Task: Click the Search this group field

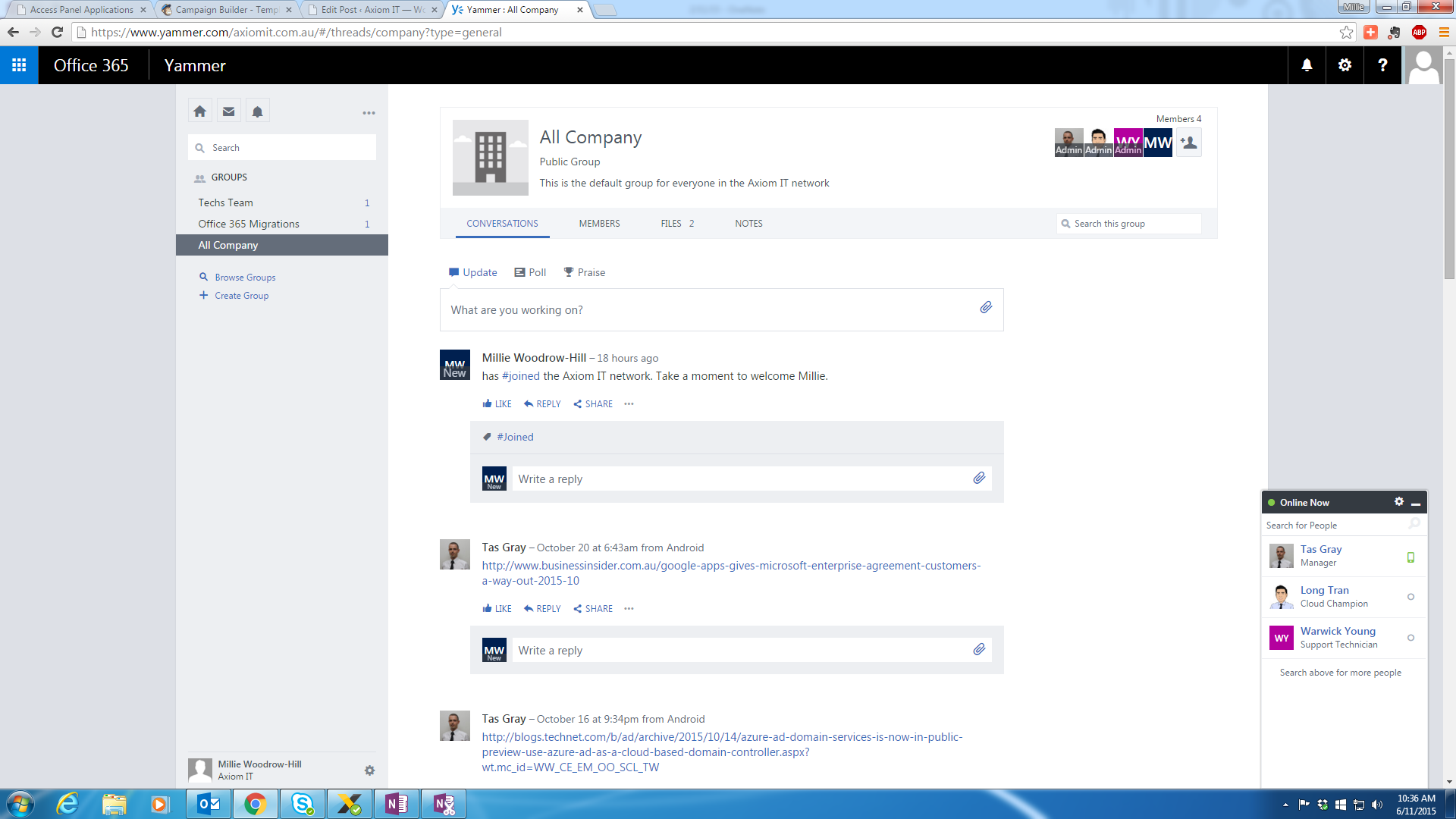Action: tap(1128, 224)
